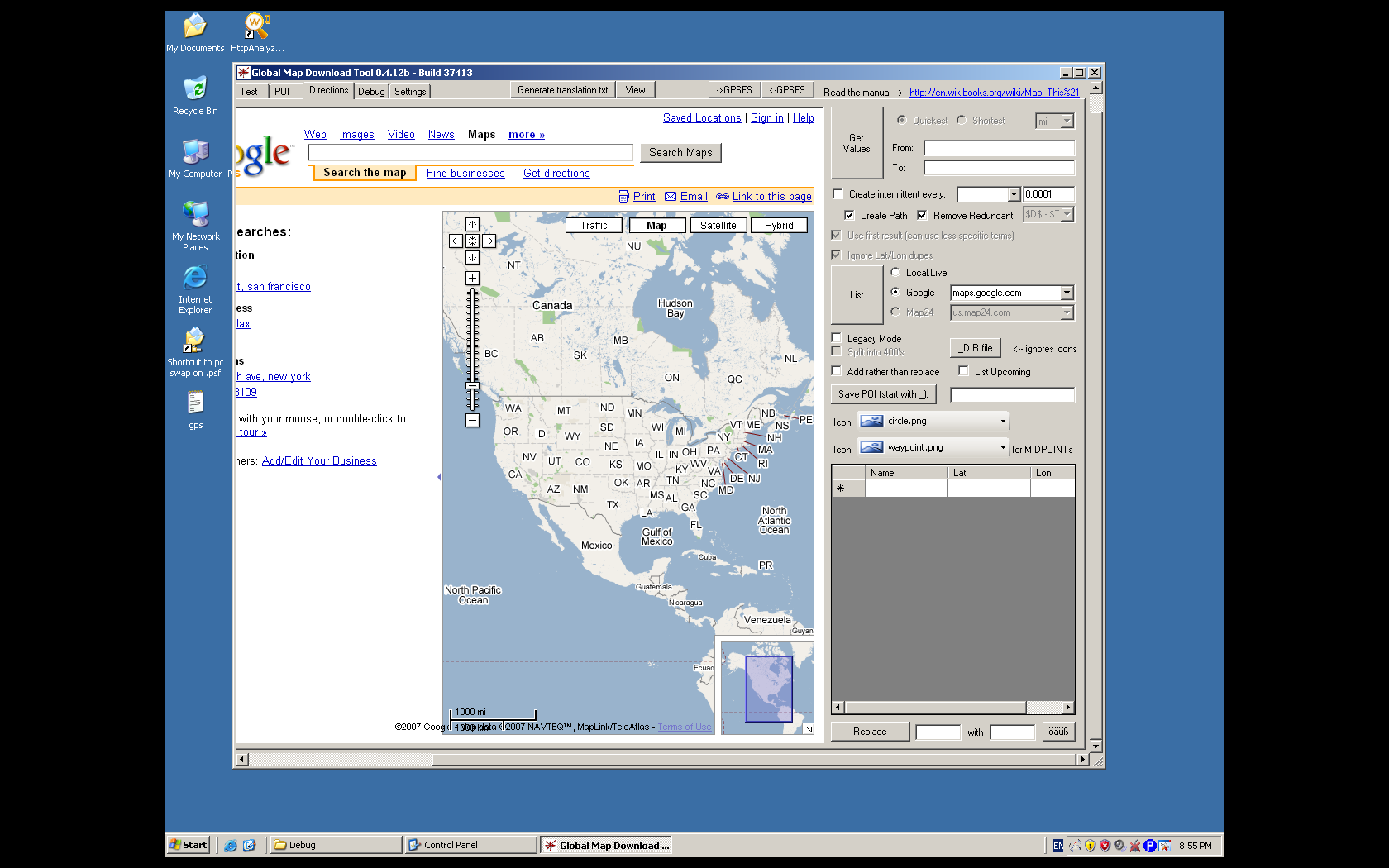
Task: Open the waypoint.png icon dropdown
Action: 1003,447
